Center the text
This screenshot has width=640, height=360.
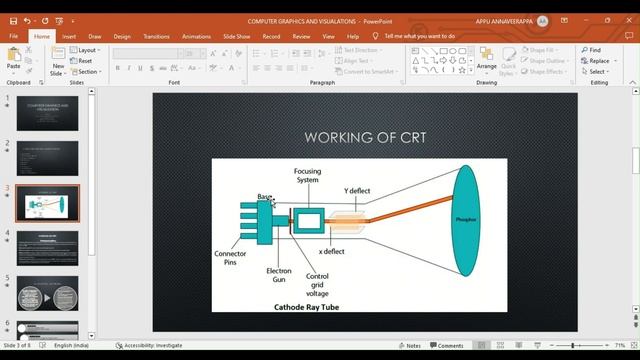tap(267, 68)
